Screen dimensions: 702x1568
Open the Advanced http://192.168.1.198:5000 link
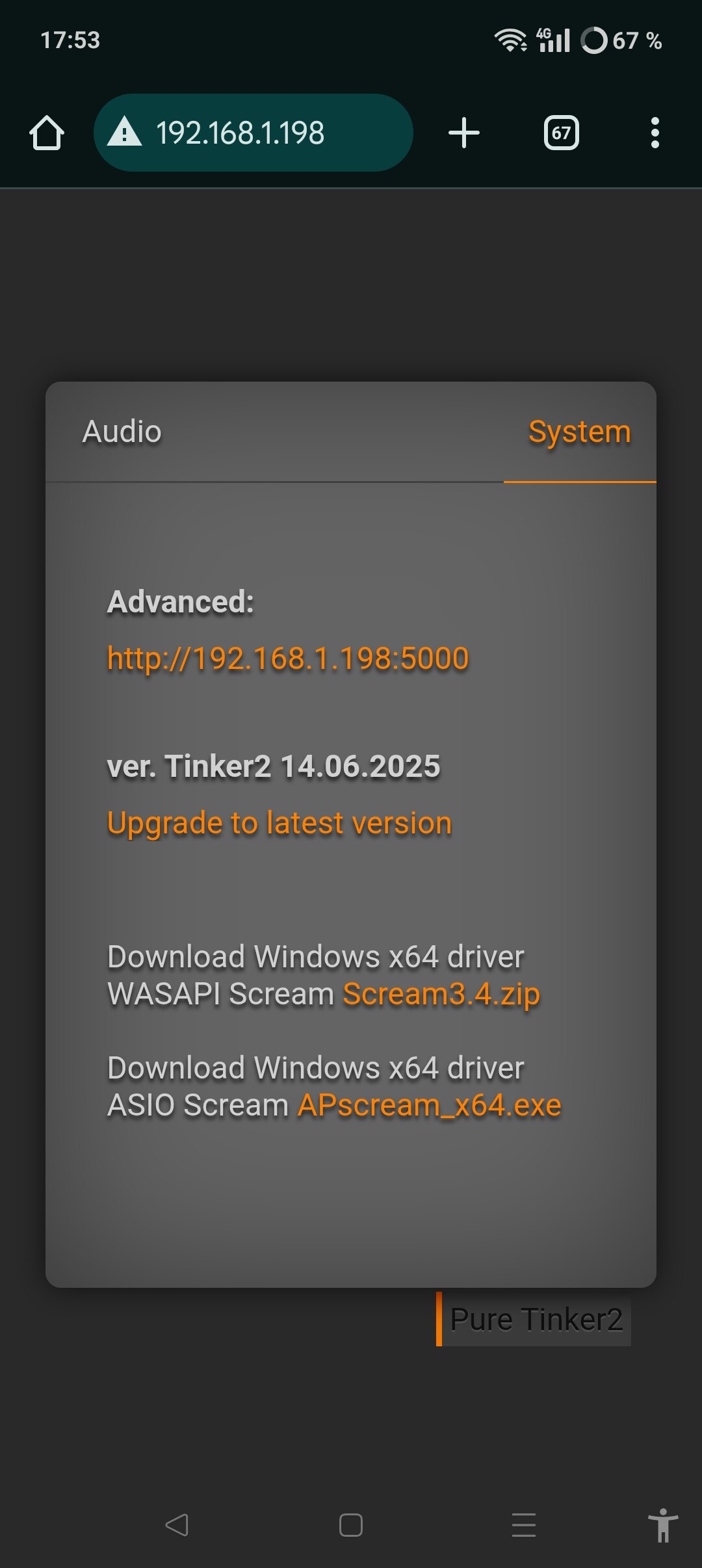click(288, 658)
